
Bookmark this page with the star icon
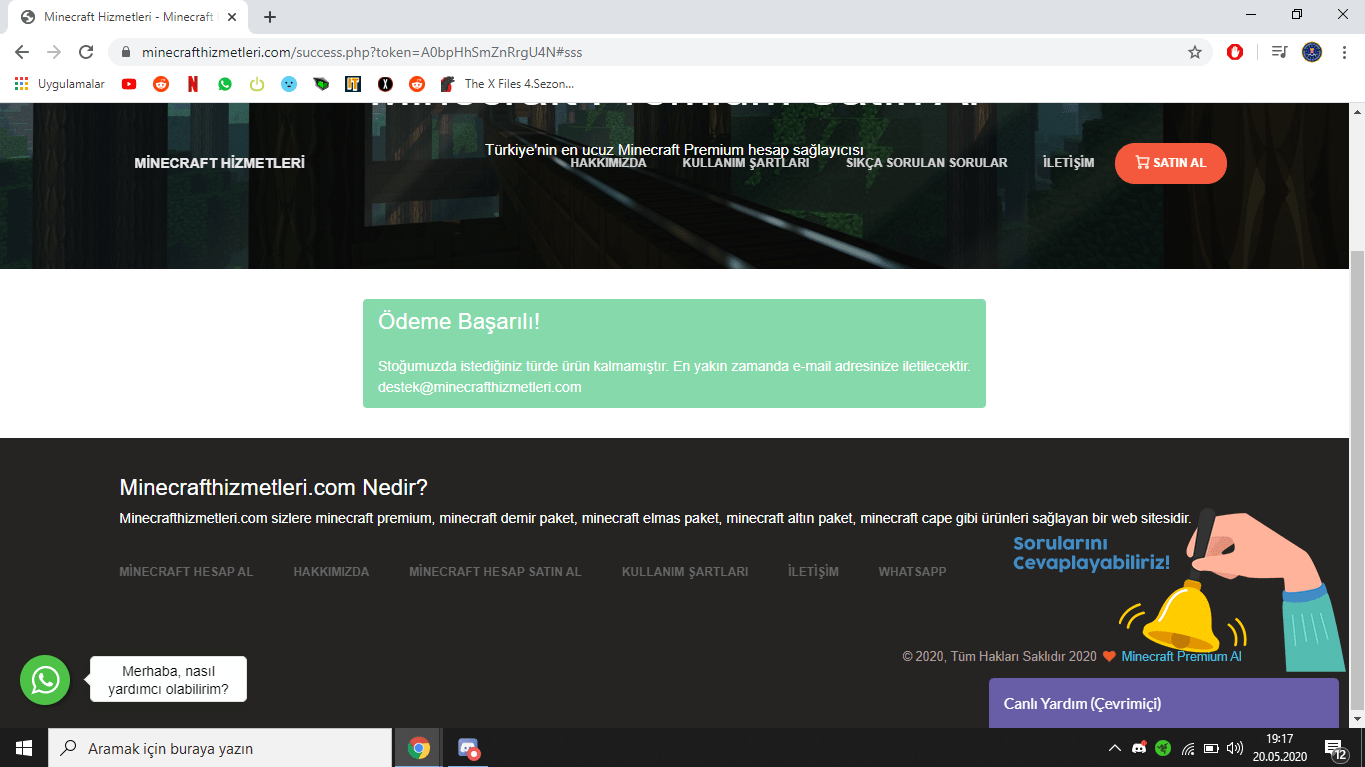(x=1194, y=52)
